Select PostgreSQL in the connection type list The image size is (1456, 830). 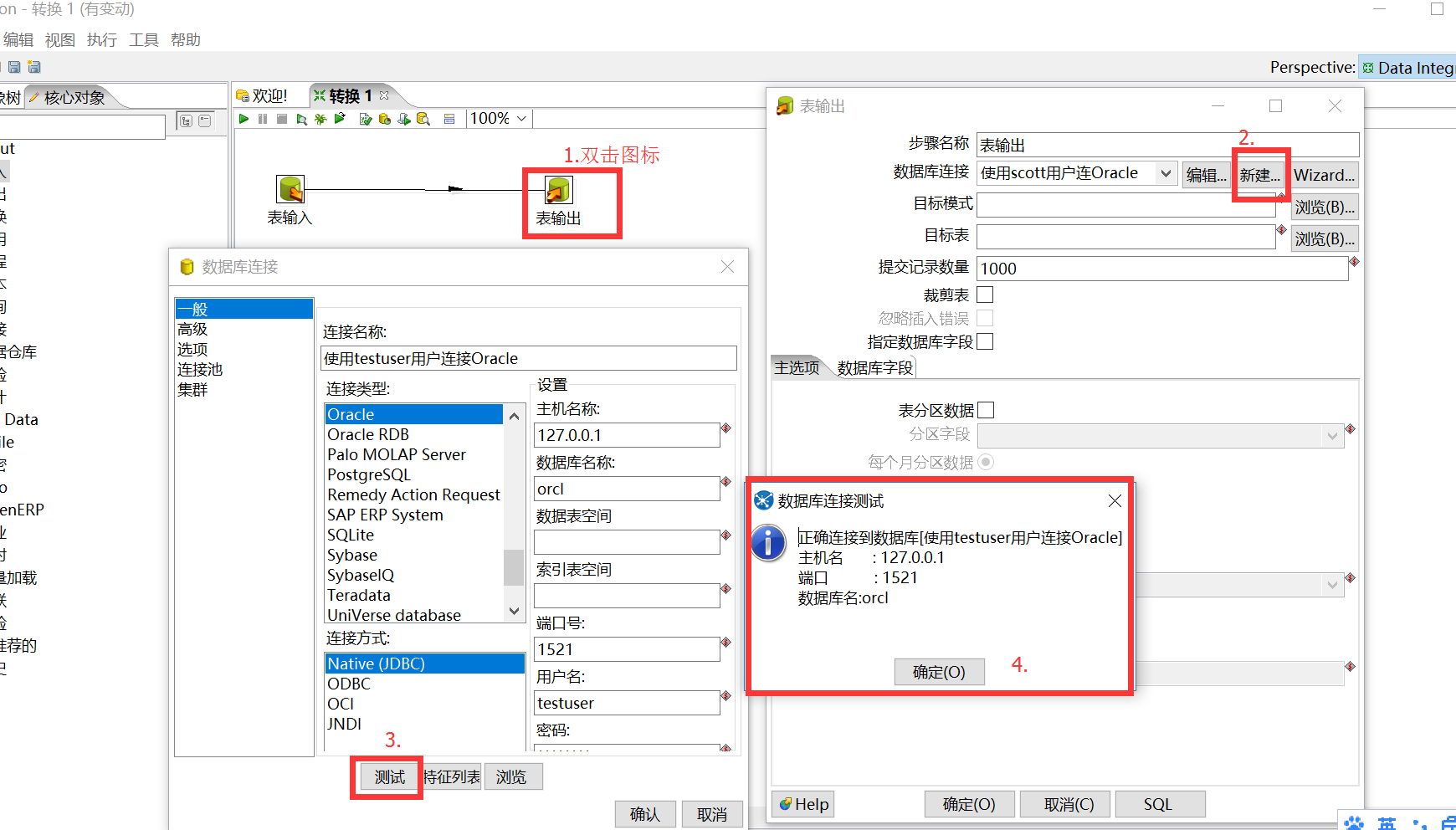[x=369, y=474]
